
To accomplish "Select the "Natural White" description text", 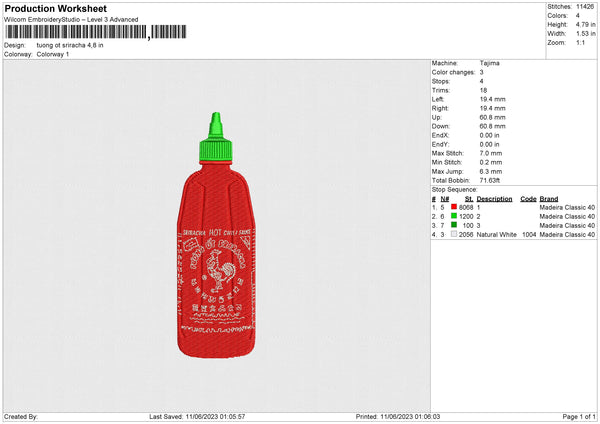I will 496,235.
